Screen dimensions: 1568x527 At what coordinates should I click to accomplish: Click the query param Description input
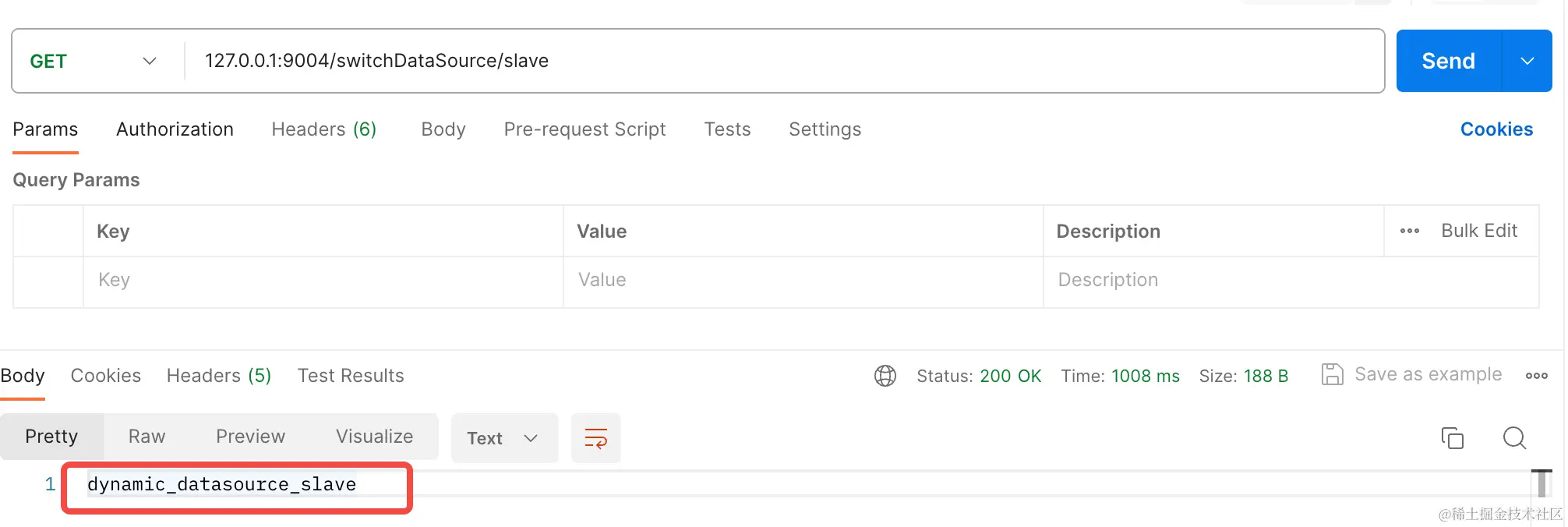[x=1291, y=281]
